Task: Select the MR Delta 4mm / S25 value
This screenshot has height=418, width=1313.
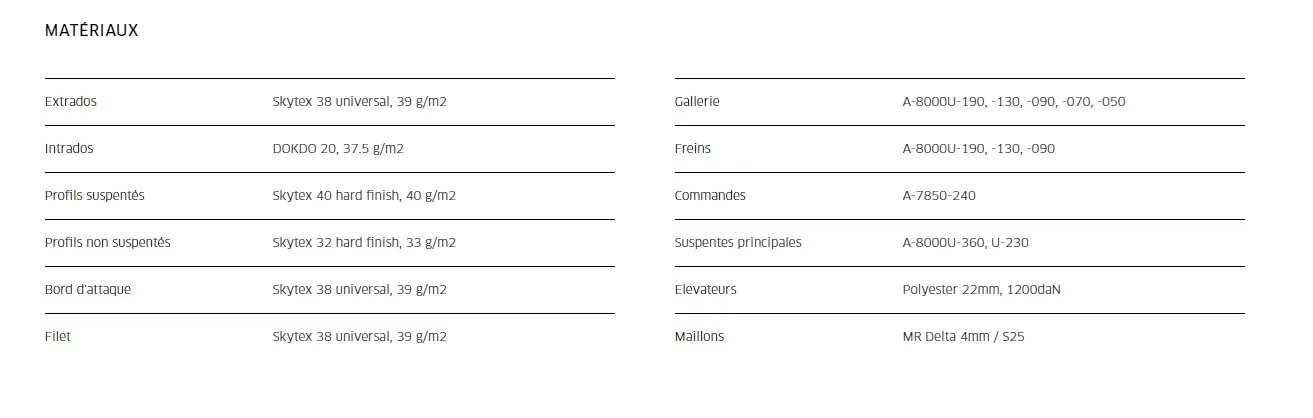Action: (963, 337)
